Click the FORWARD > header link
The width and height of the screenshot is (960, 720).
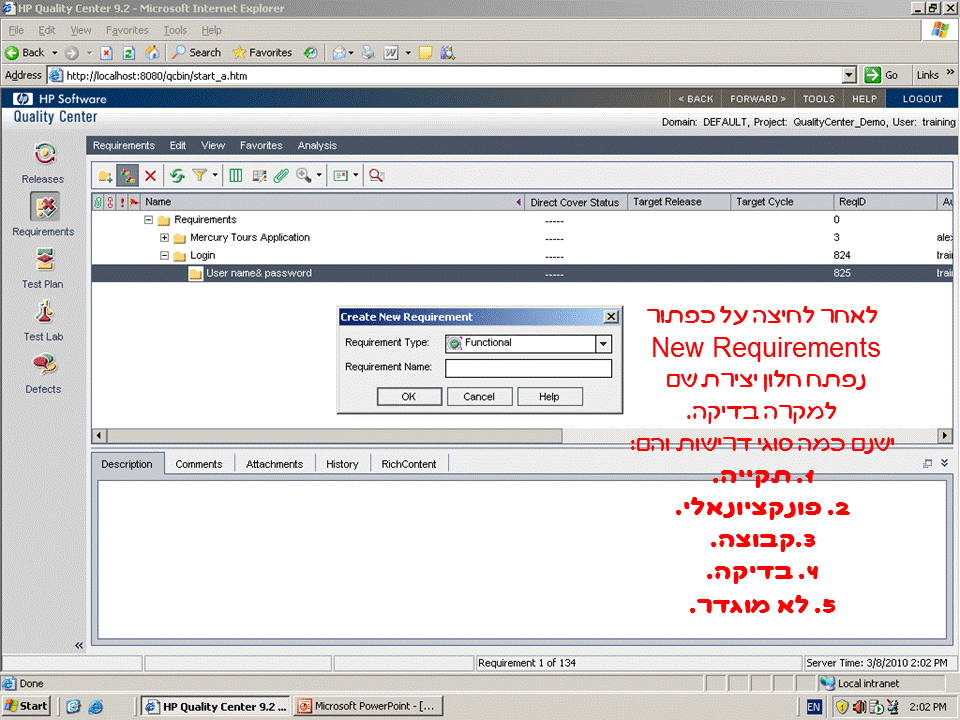click(758, 99)
